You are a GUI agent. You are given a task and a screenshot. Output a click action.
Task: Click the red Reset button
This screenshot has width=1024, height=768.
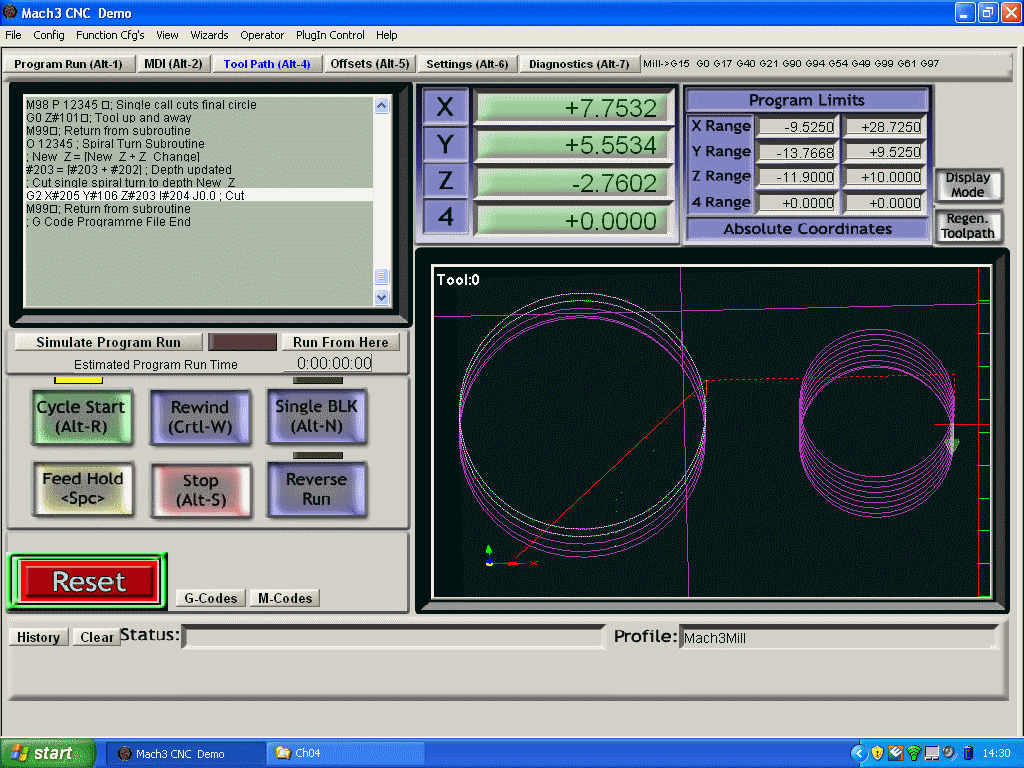pos(88,581)
